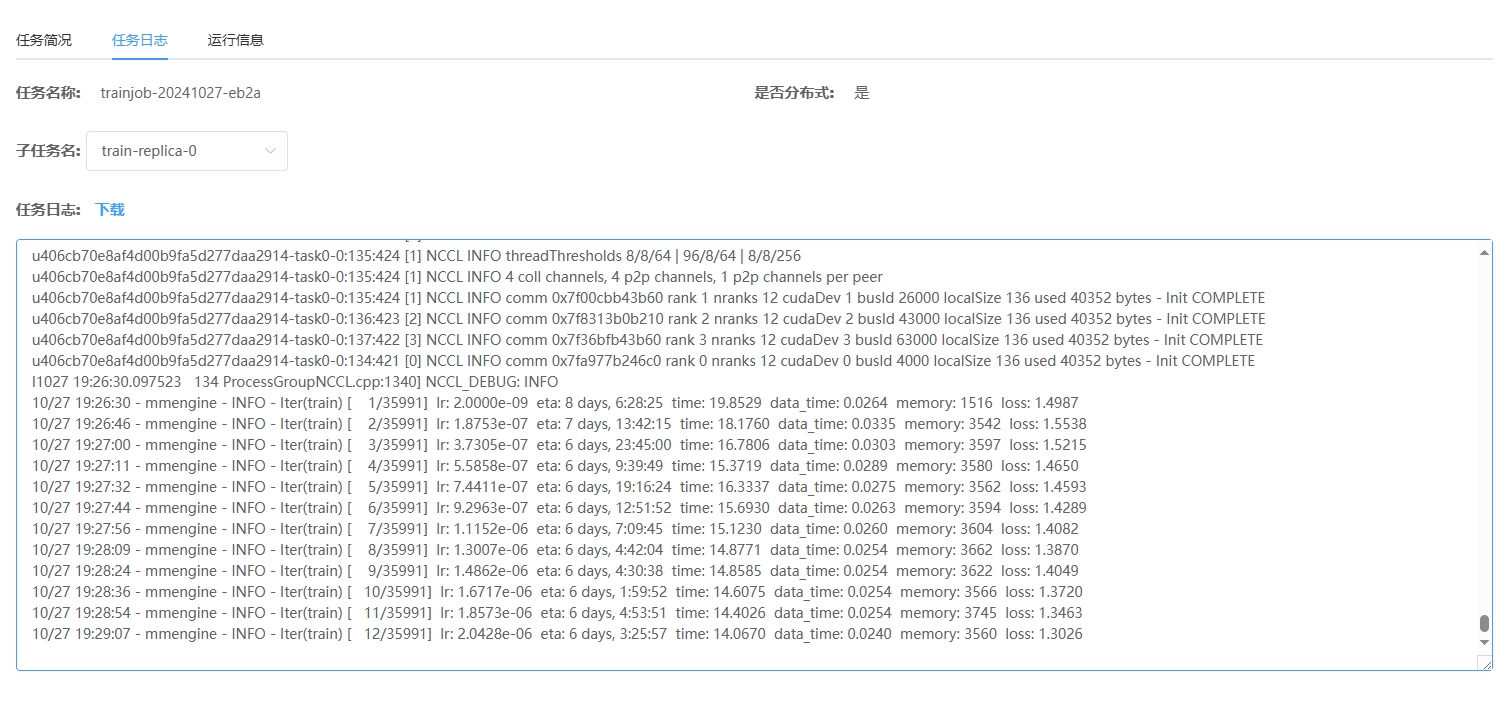Open the 运行信息 tab

point(236,40)
